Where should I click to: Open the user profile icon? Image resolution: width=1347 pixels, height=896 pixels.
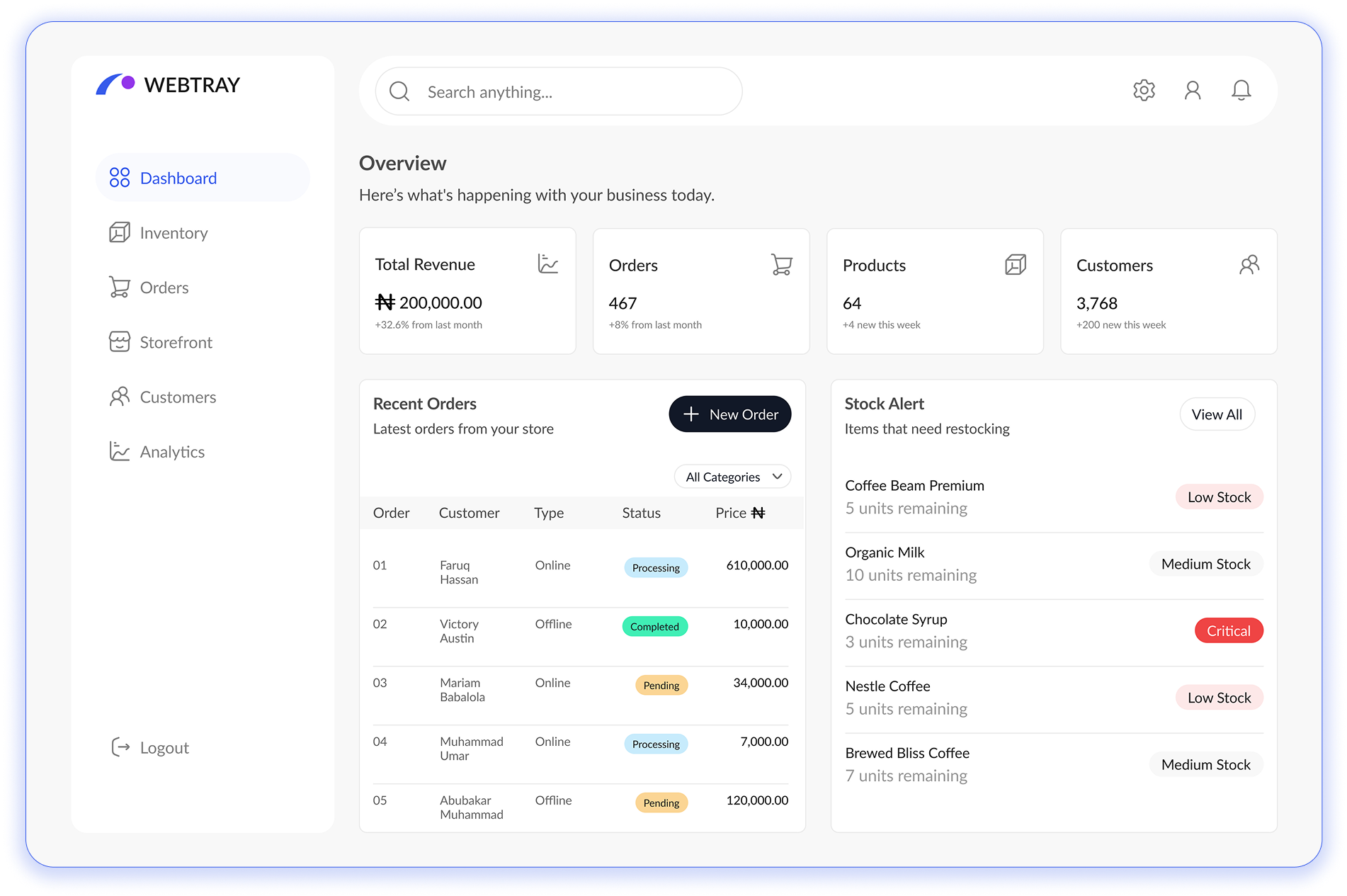click(1193, 91)
